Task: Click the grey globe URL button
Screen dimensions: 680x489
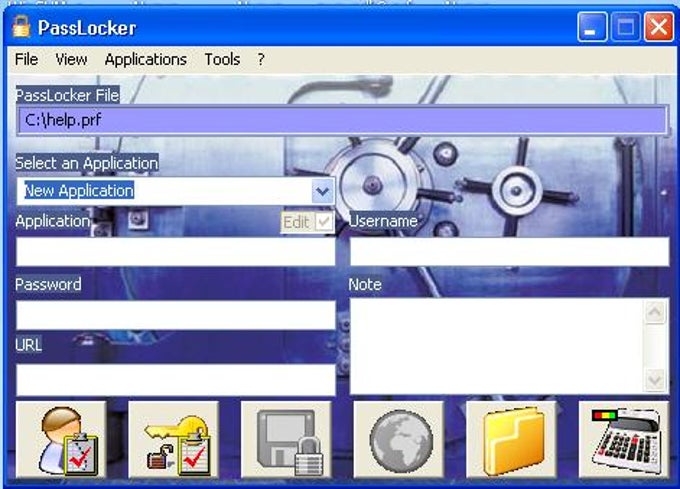Action: click(x=399, y=440)
